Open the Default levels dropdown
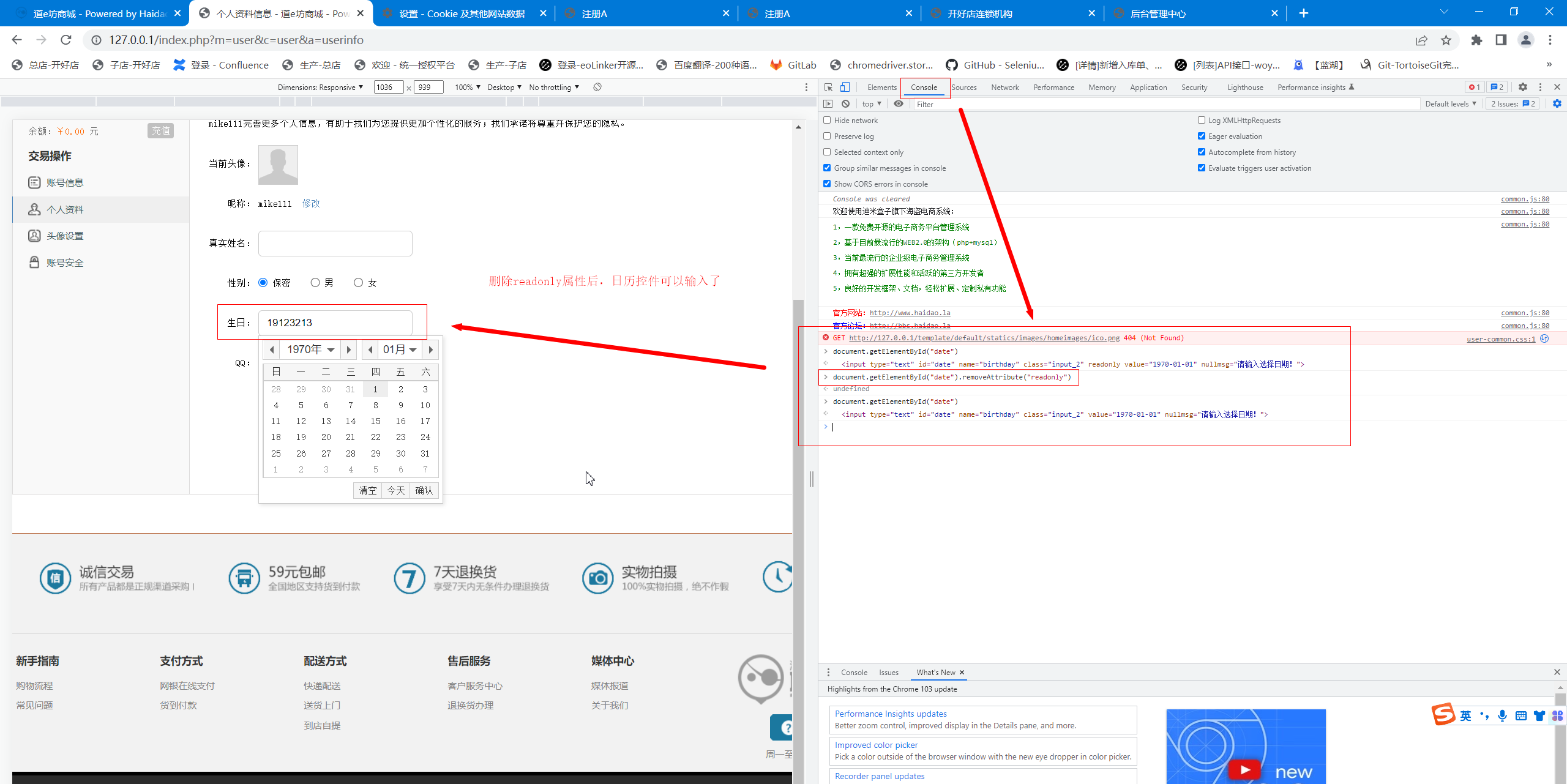Viewport: 1567px width, 784px height. (x=1450, y=104)
